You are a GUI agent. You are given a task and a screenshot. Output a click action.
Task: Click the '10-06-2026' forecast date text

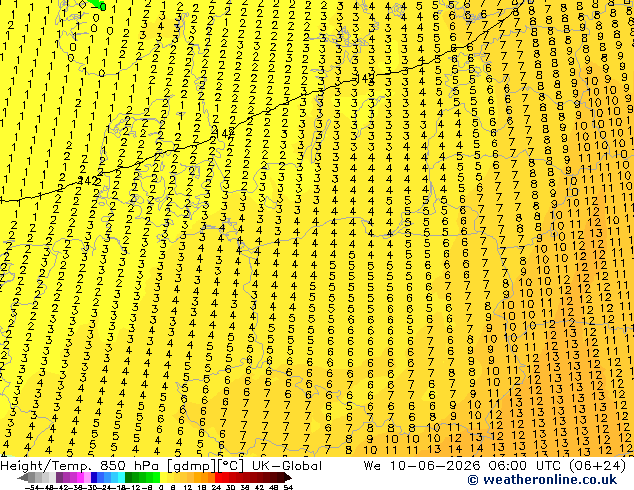[x=435, y=466]
